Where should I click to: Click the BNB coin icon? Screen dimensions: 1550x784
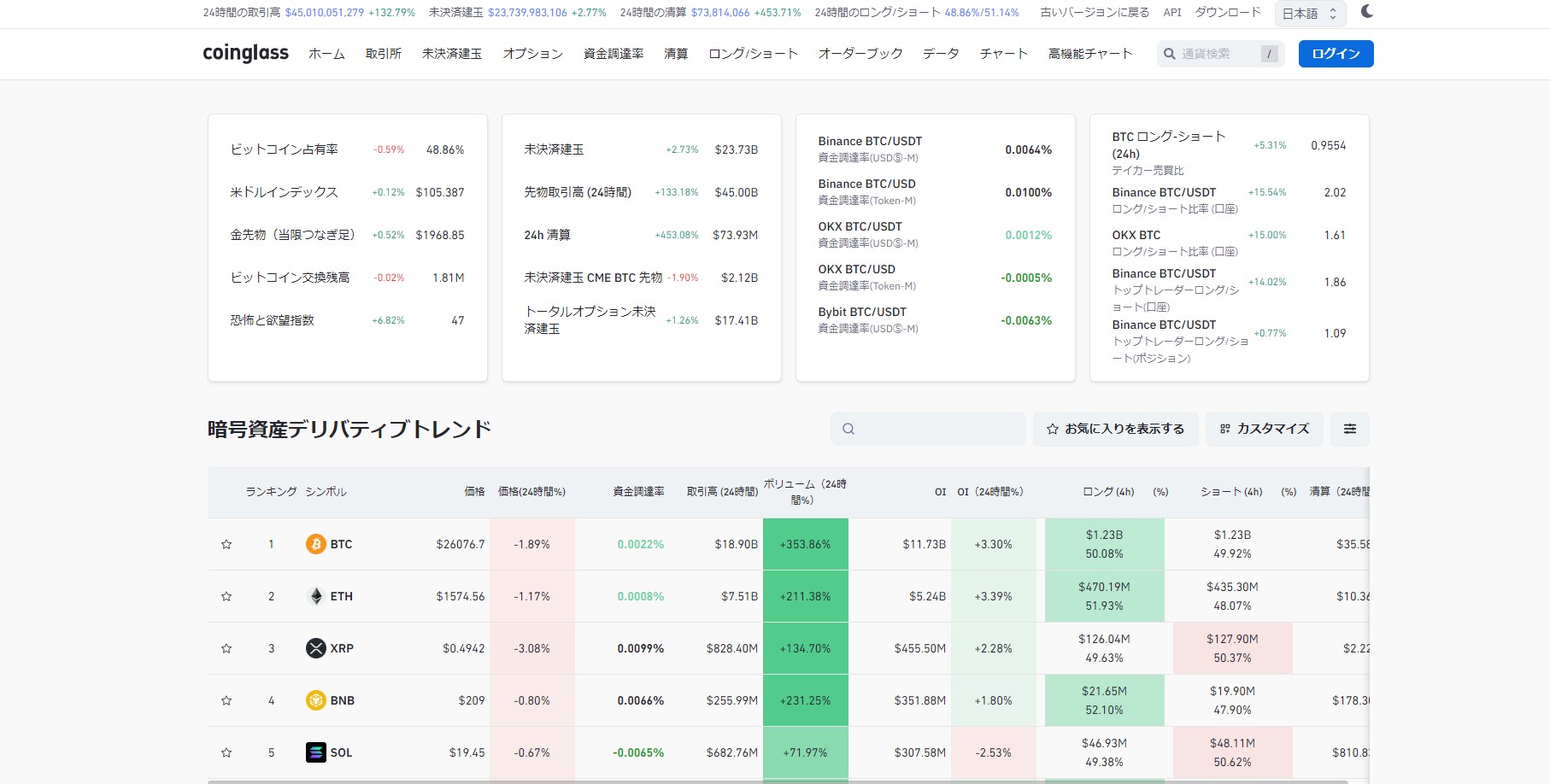[x=316, y=700]
